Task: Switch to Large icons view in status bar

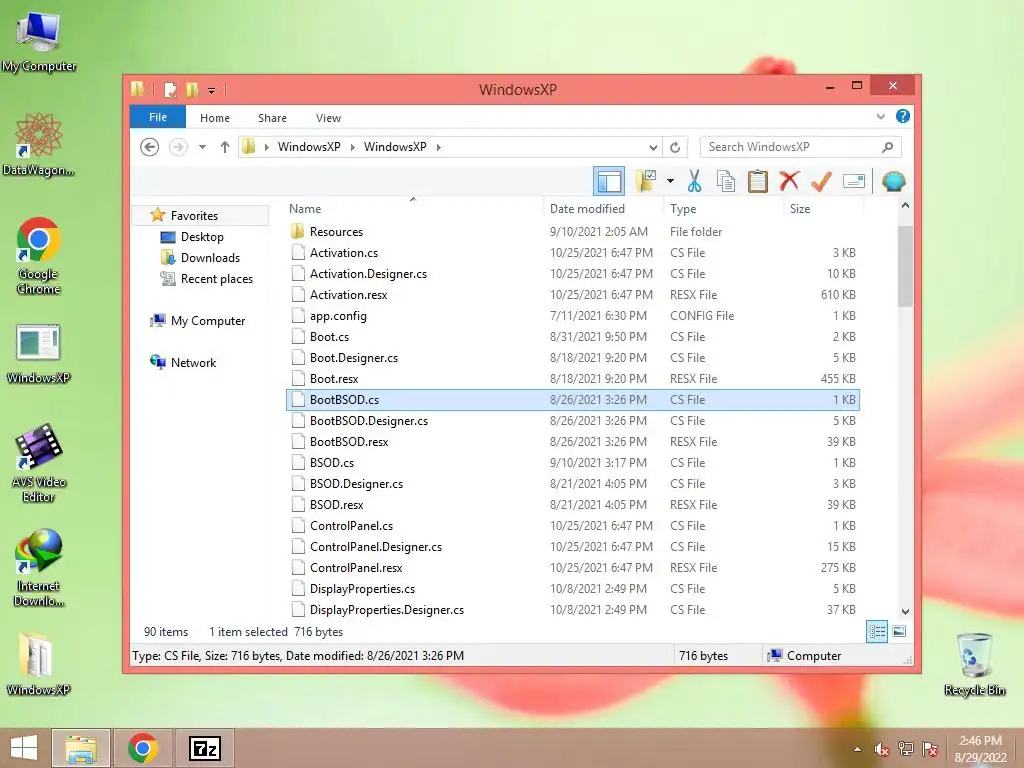Action: (899, 632)
